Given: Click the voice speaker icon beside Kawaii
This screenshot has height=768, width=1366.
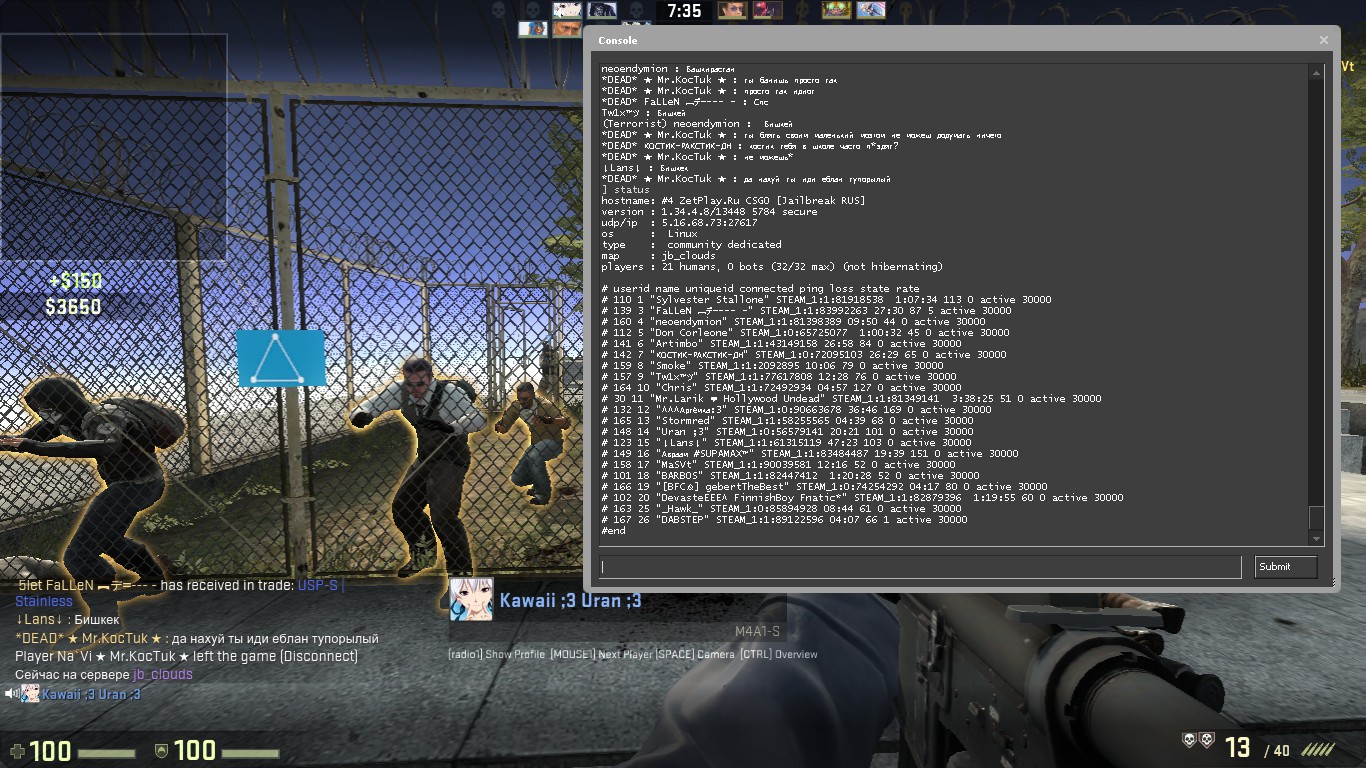Looking at the screenshot, I should pyautogui.click(x=11, y=694).
